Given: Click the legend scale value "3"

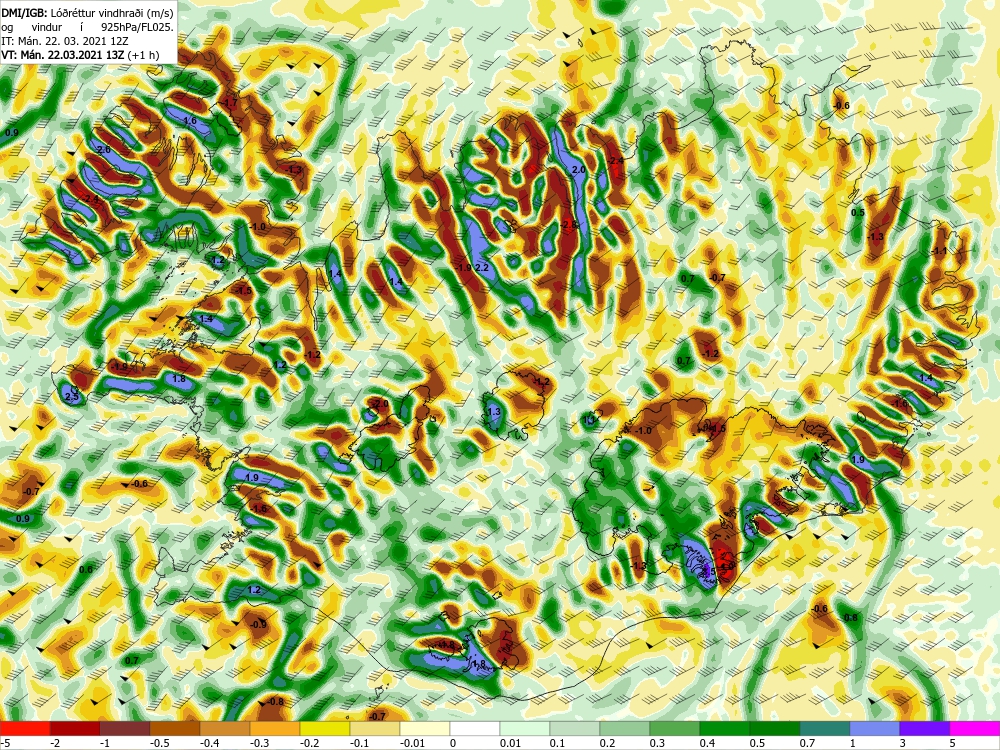Looking at the screenshot, I should click(902, 742).
